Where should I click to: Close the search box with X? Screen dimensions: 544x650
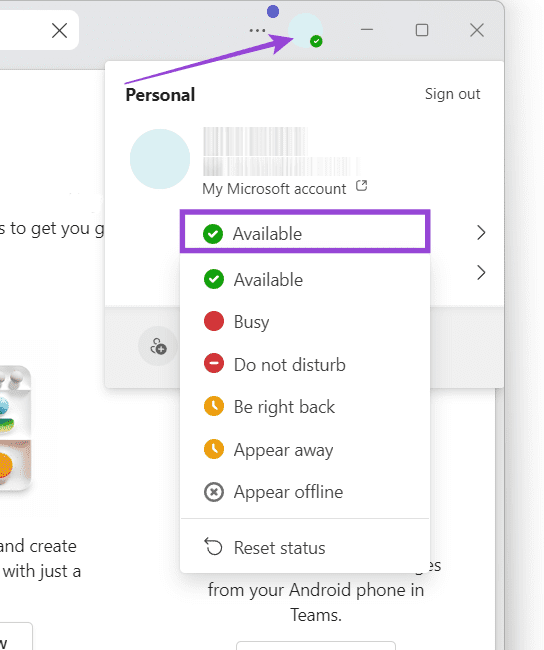[59, 31]
